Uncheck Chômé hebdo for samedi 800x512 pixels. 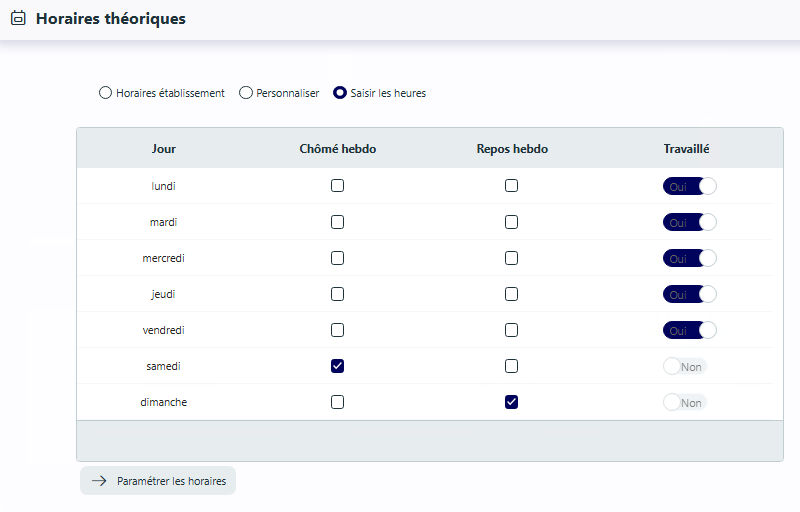pos(337,366)
